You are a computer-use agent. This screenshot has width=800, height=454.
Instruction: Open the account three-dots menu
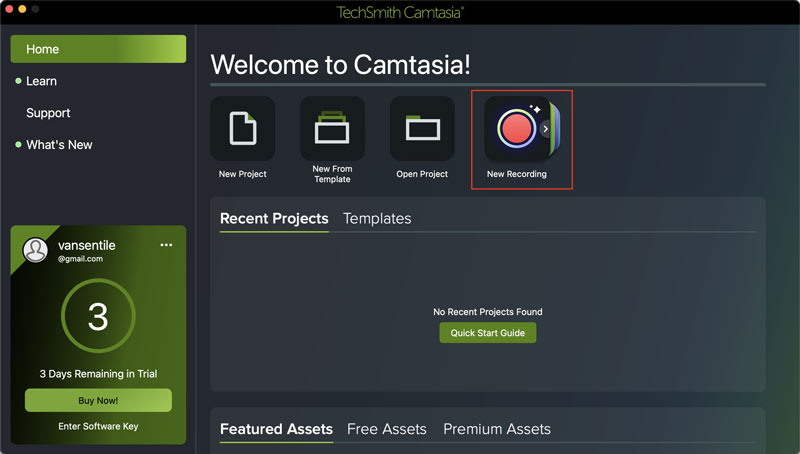click(166, 245)
